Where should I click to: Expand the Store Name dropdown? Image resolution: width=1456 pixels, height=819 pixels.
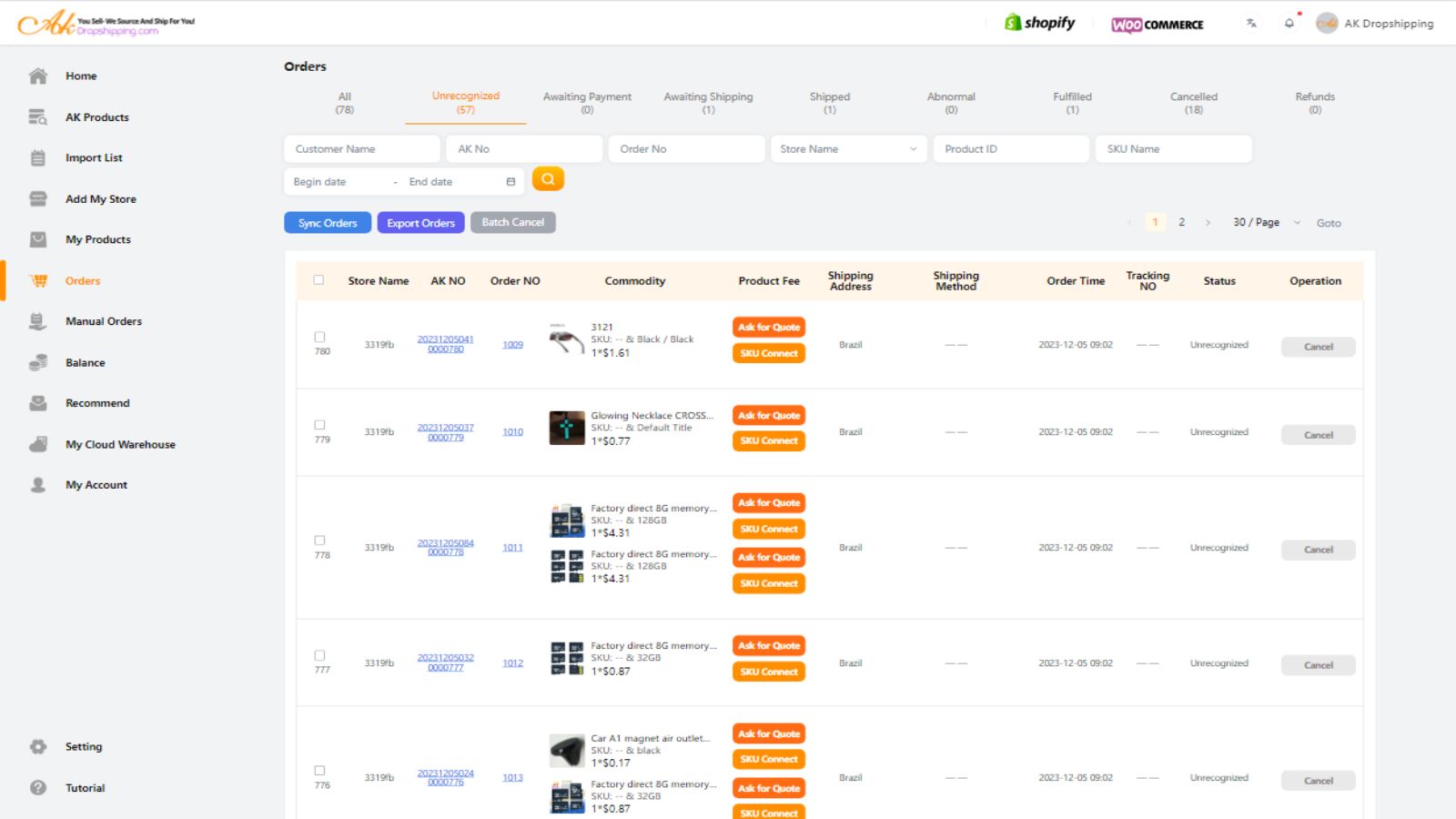[849, 149]
